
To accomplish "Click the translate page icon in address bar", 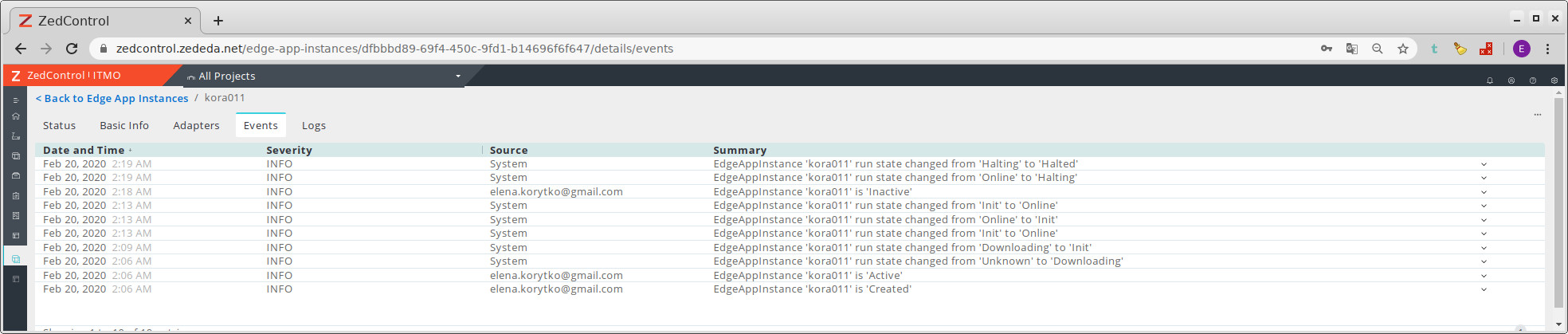I will coord(1351,49).
